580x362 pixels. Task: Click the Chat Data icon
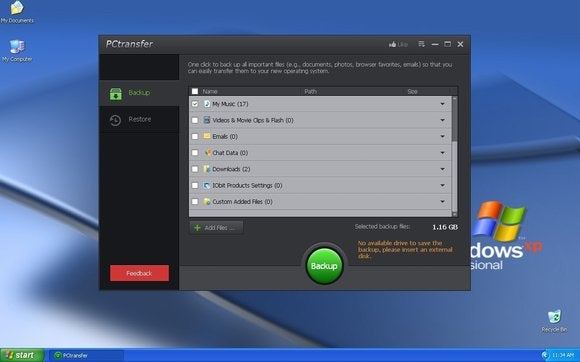tap(207, 152)
